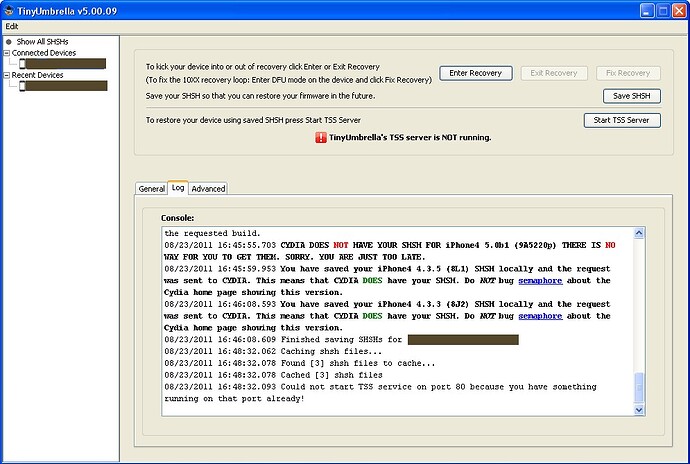The image size is (690, 464).
Task: Open semaphore link in the 4.3.3 message
Action: [x=540, y=316]
